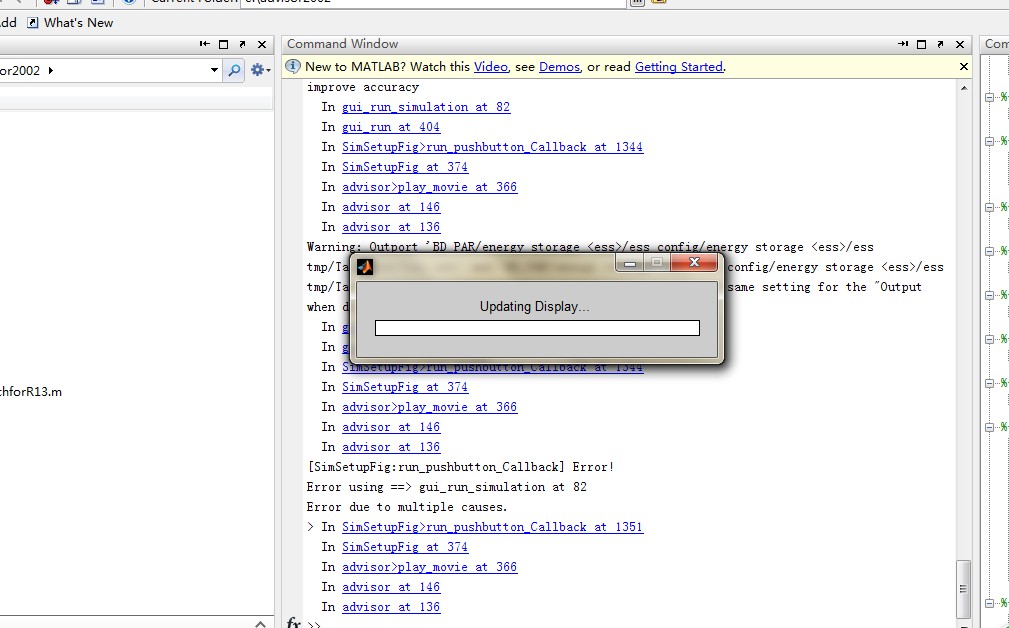Image resolution: width=1009 pixels, height=628 pixels.
Task: Click the Updating Display progress bar
Action: [x=537, y=328]
